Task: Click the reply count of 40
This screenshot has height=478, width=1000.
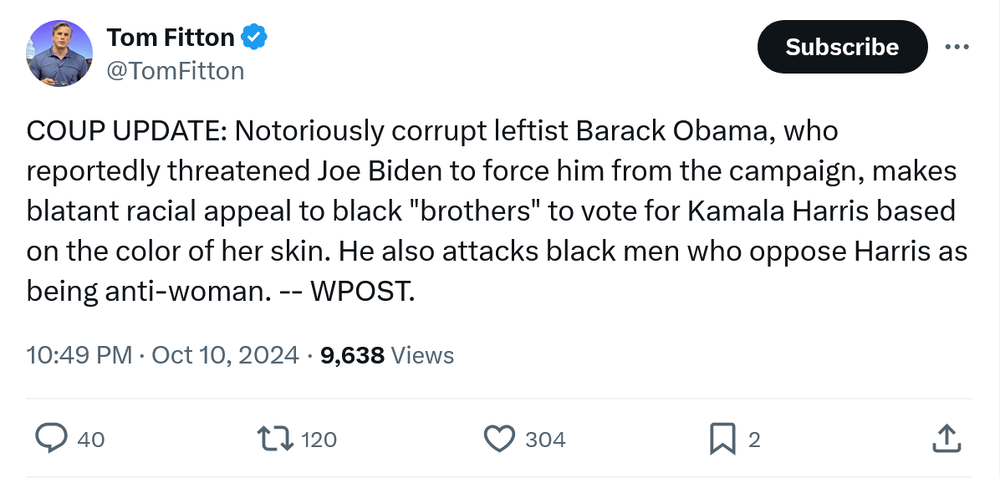Action: point(91,439)
